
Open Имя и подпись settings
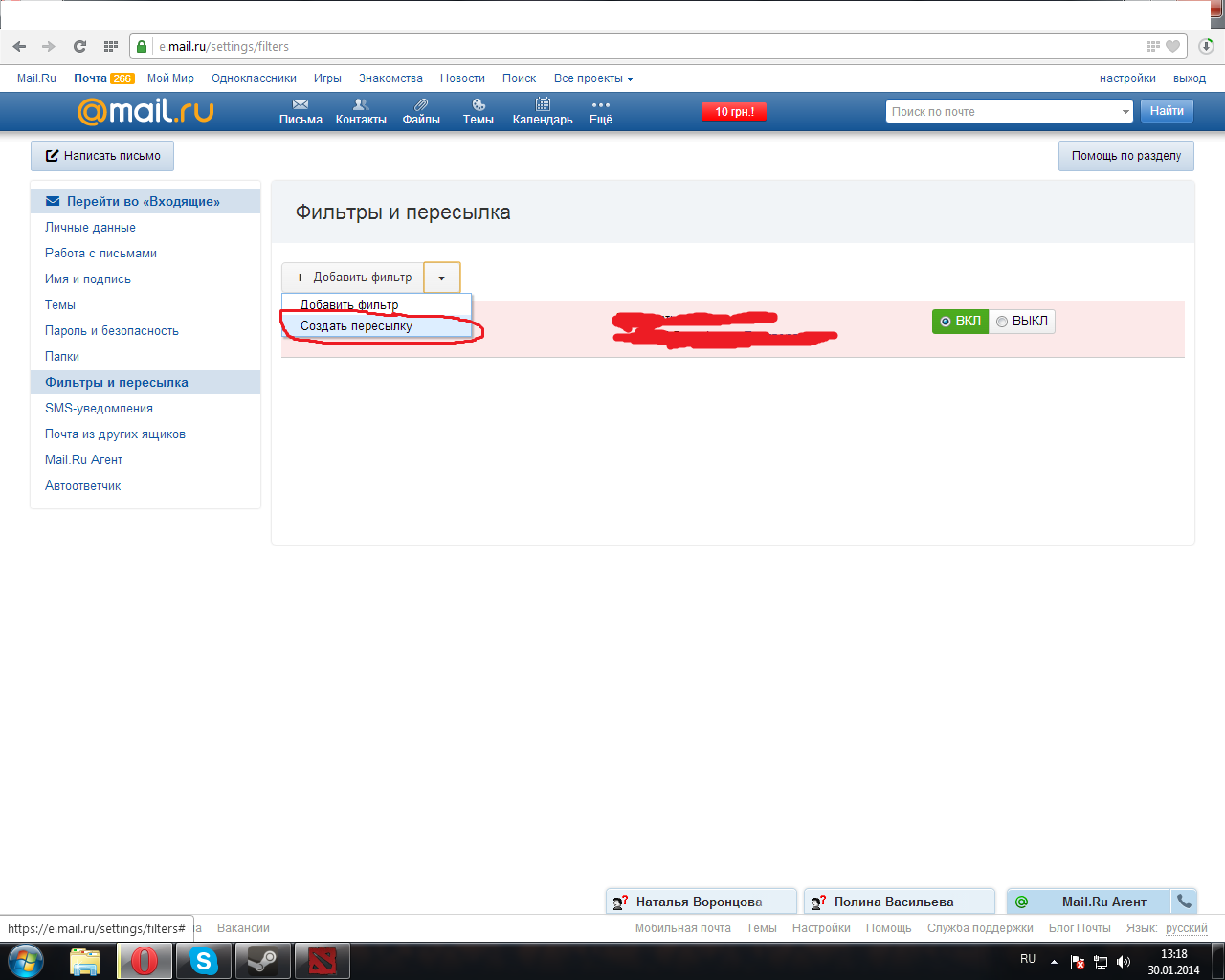pyautogui.click(x=88, y=279)
